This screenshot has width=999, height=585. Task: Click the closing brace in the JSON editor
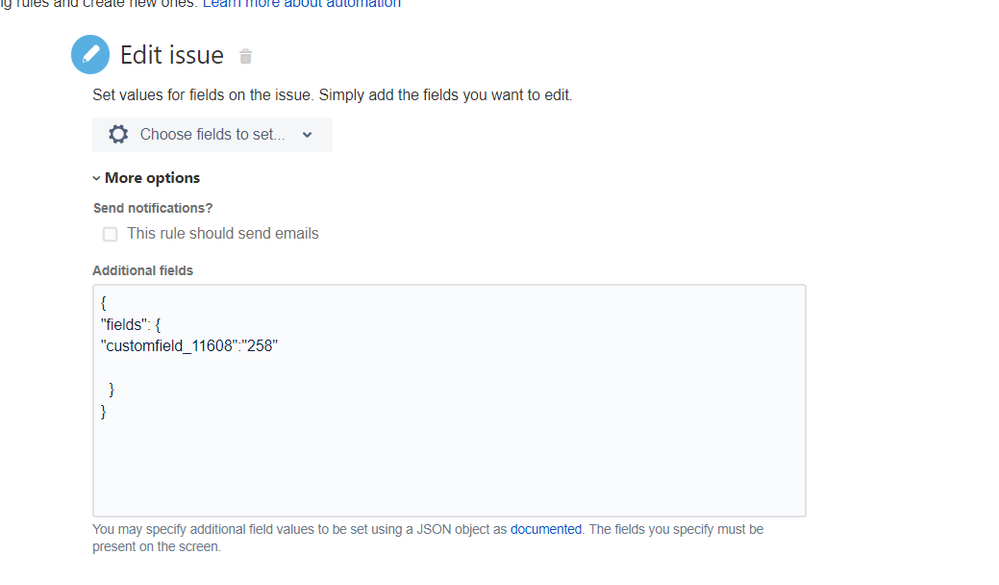click(103, 410)
